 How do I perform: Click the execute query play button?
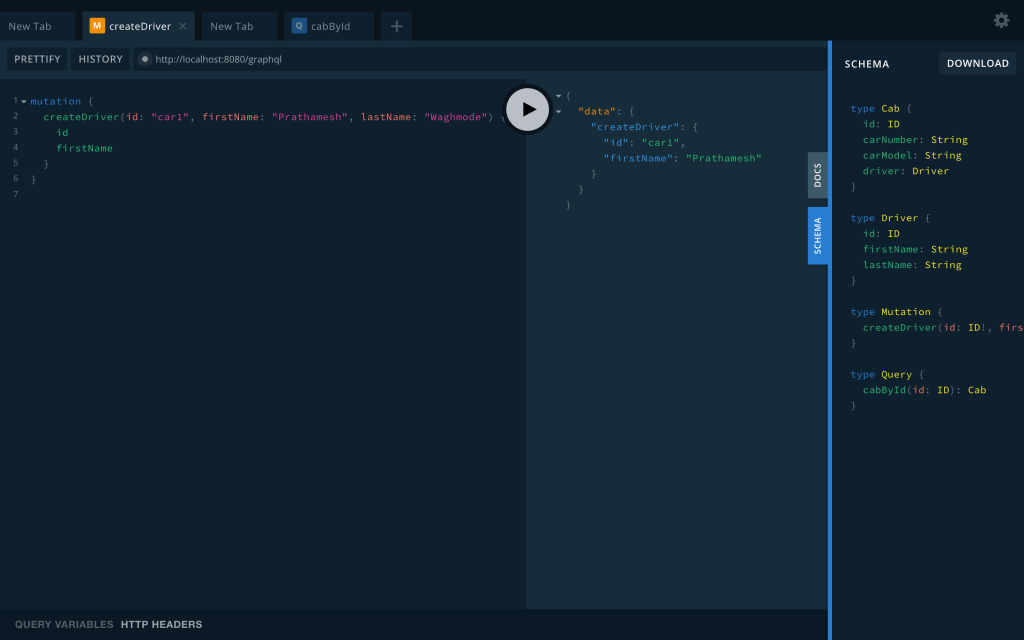528,109
